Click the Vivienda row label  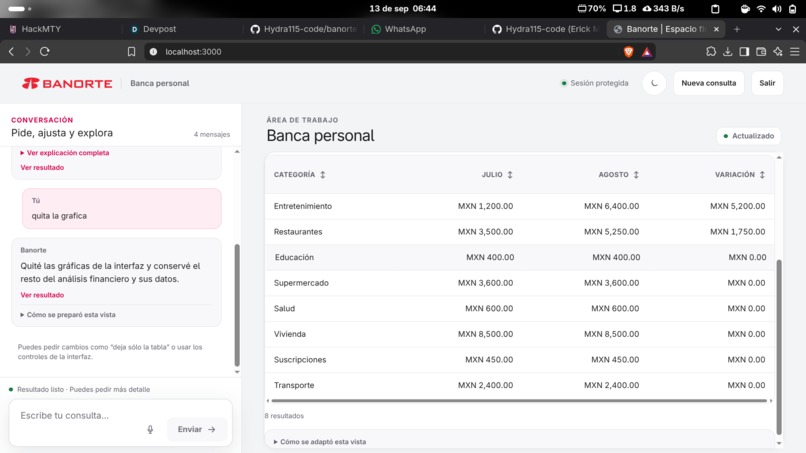[x=290, y=334]
